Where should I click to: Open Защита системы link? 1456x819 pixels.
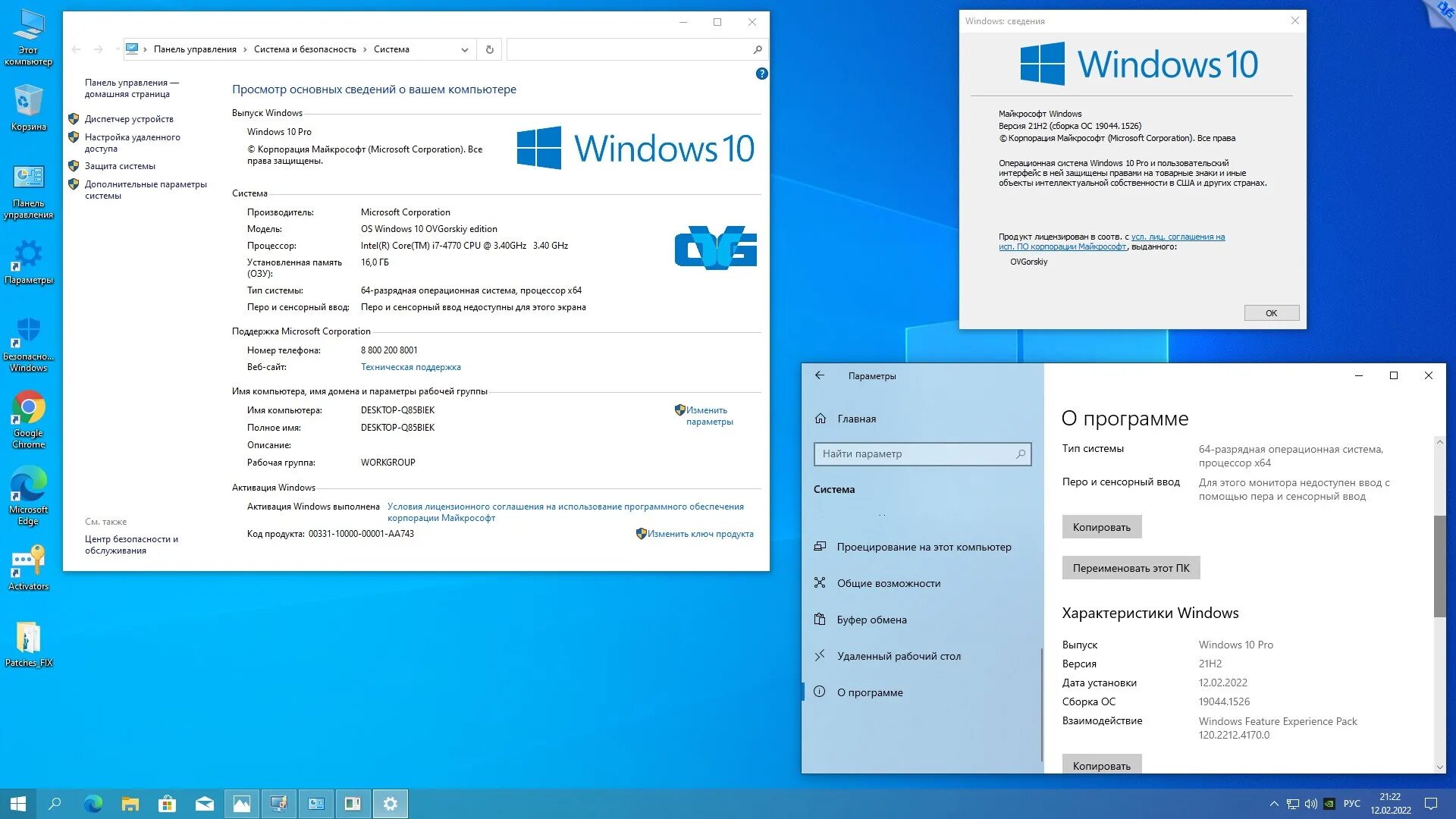point(120,166)
